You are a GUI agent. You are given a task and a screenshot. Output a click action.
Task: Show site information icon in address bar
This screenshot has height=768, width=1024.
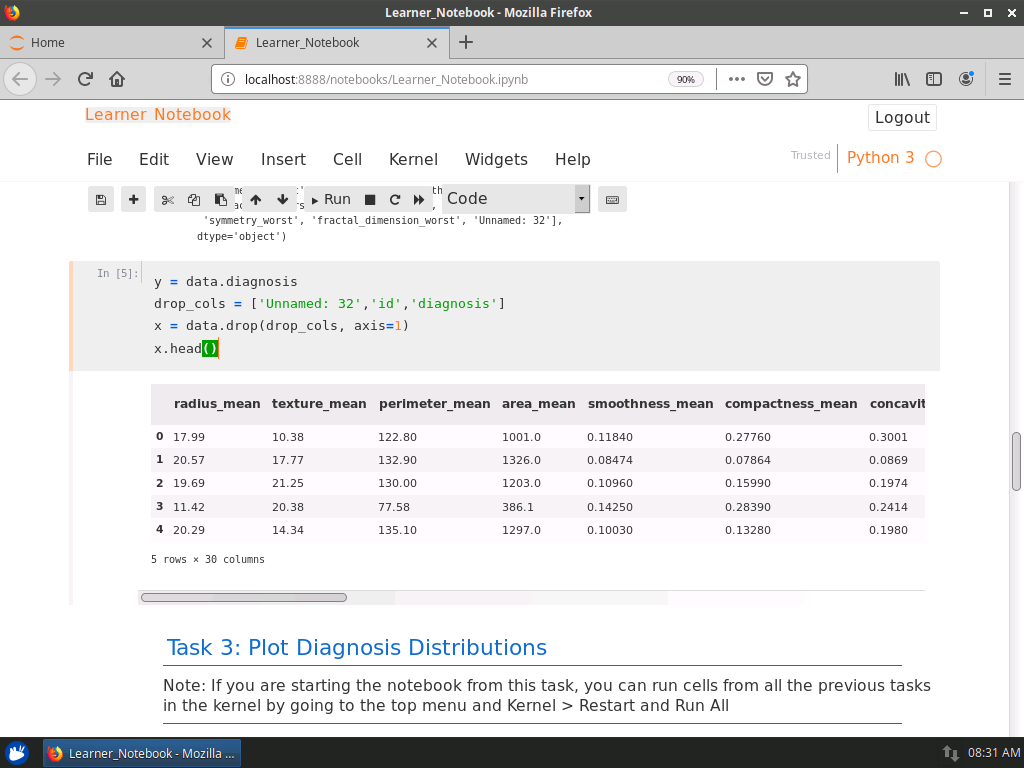coord(227,80)
